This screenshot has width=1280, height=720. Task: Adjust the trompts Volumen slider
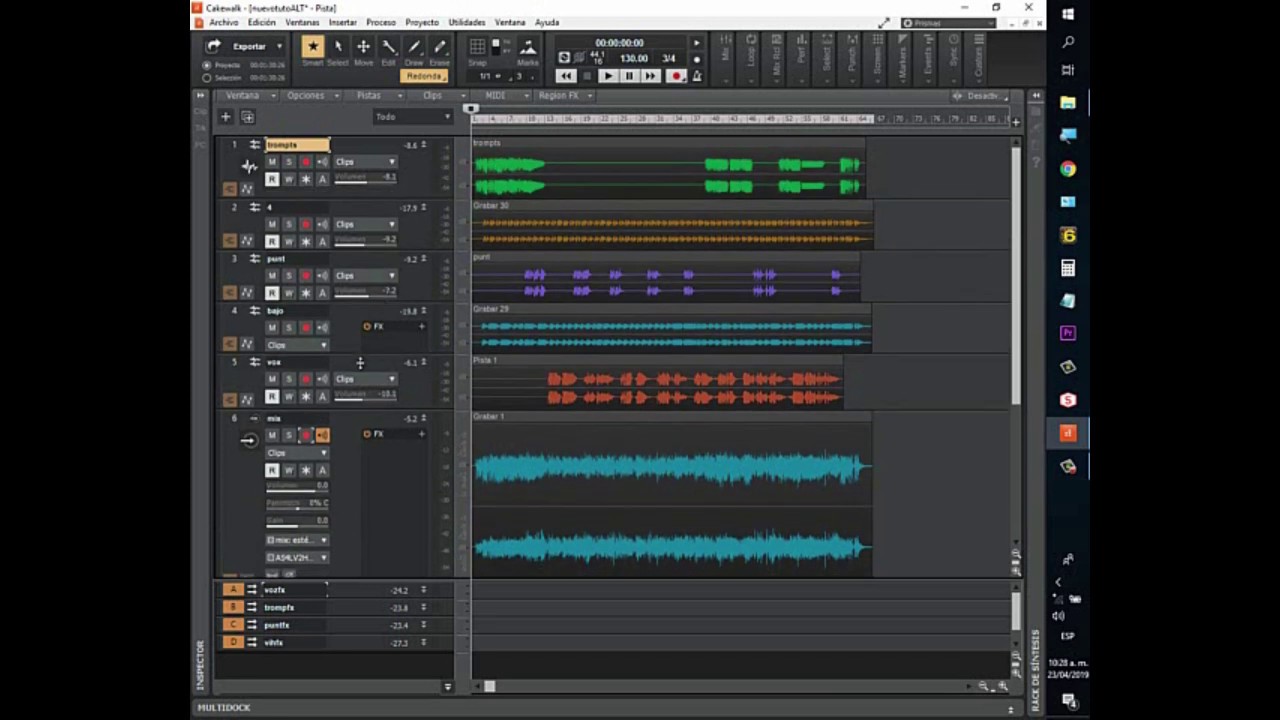365,178
